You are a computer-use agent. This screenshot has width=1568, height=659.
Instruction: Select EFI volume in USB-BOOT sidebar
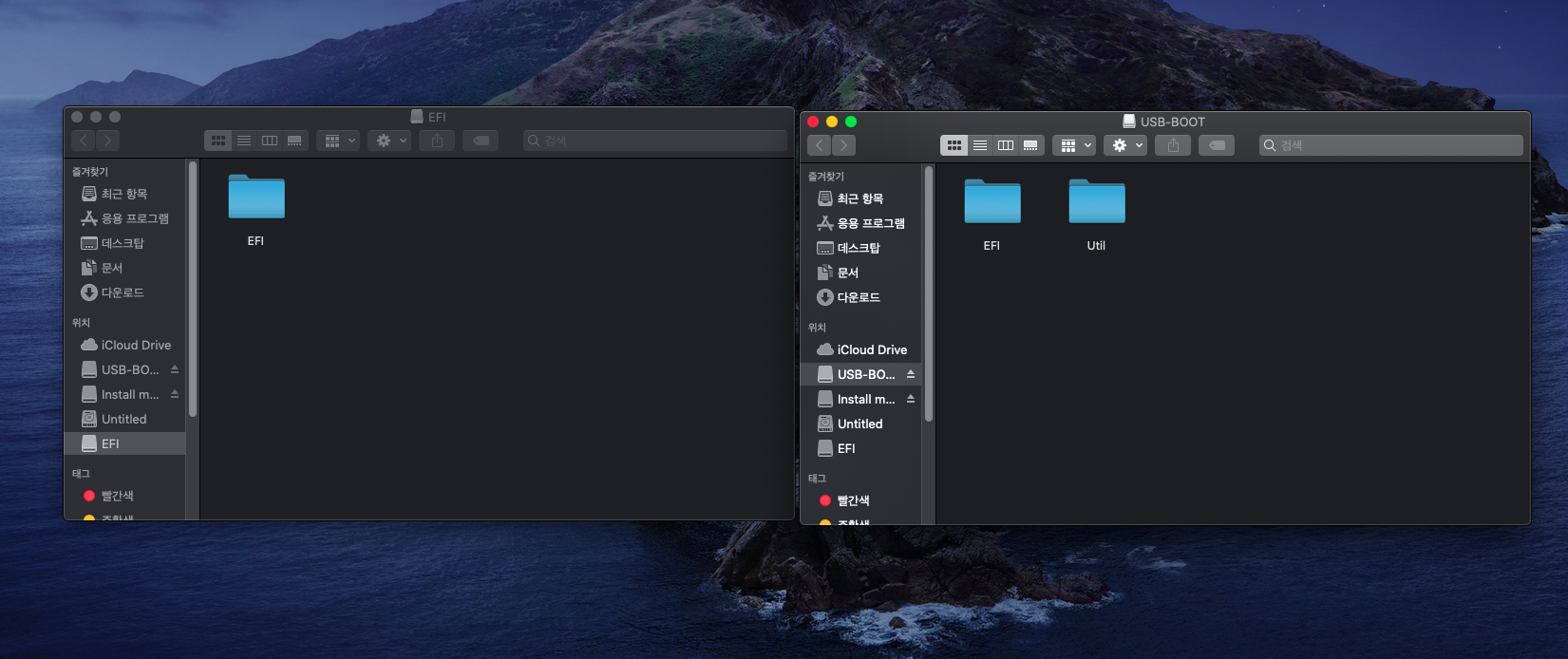[x=860, y=448]
